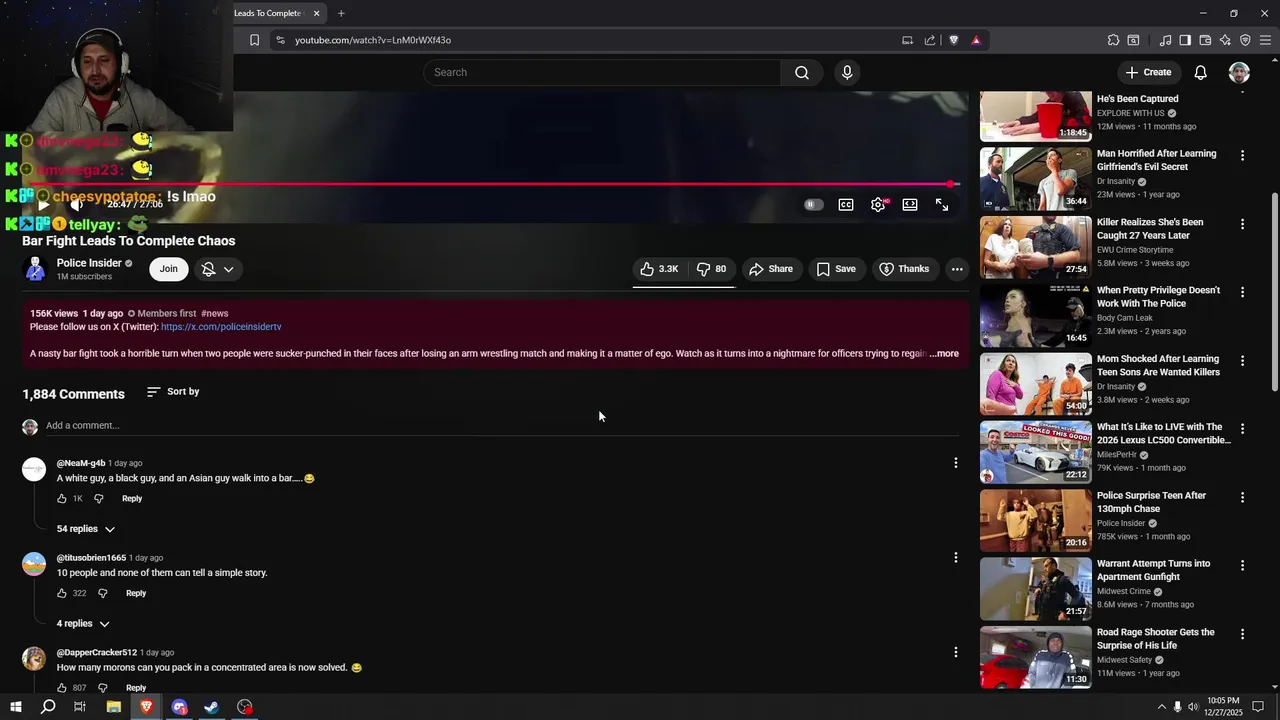Play the video with the player play button
Viewport: 1280px width, 720px height.
[42, 205]
